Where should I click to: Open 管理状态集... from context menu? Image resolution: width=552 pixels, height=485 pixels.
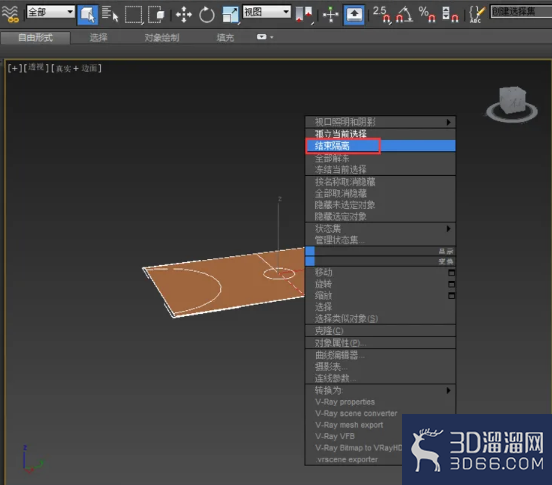coord(380,240)
